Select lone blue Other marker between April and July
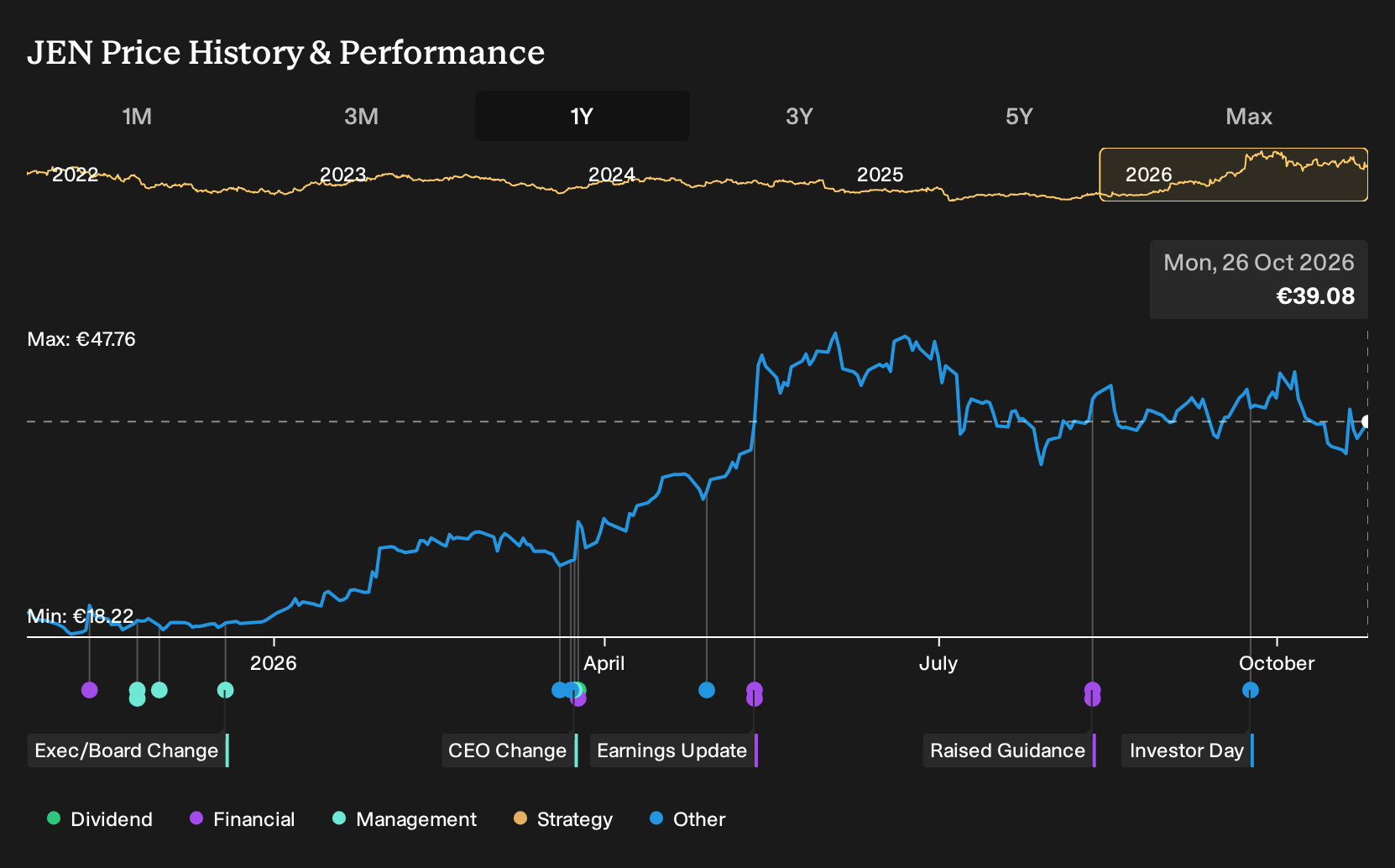The width and height of the screenshot is (1395, 868). (707, 690)
